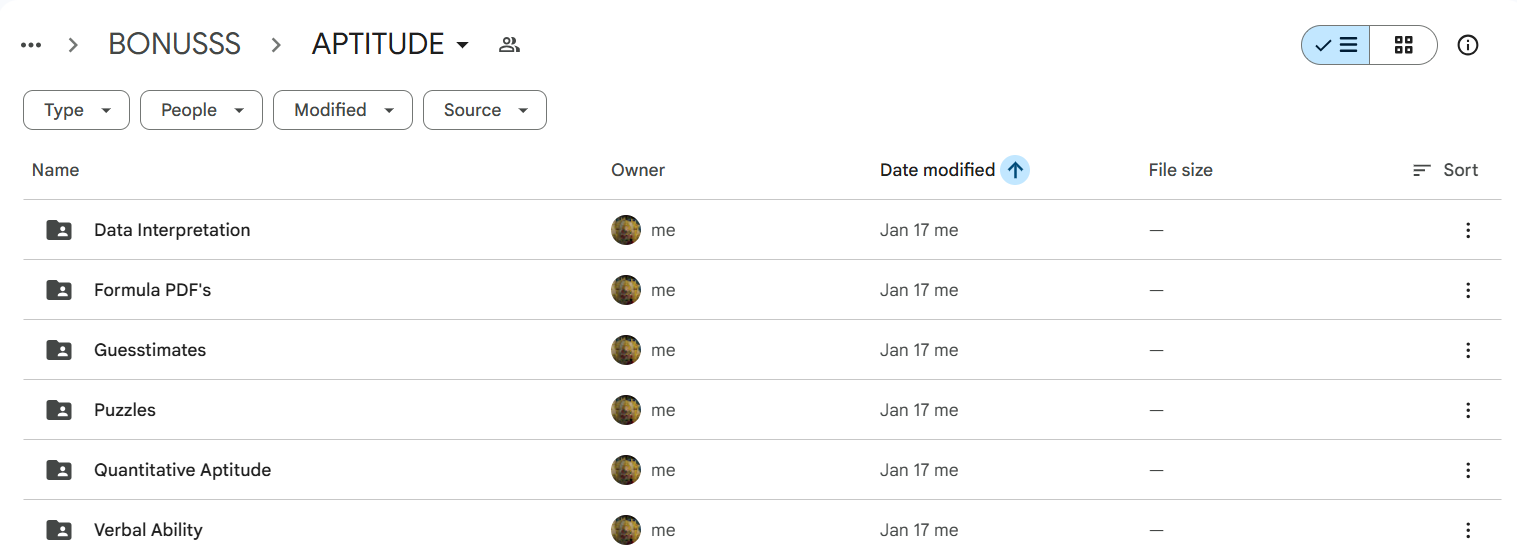Click the Formula PDF's shared folder icon
1517x558 pixels.
59,290
